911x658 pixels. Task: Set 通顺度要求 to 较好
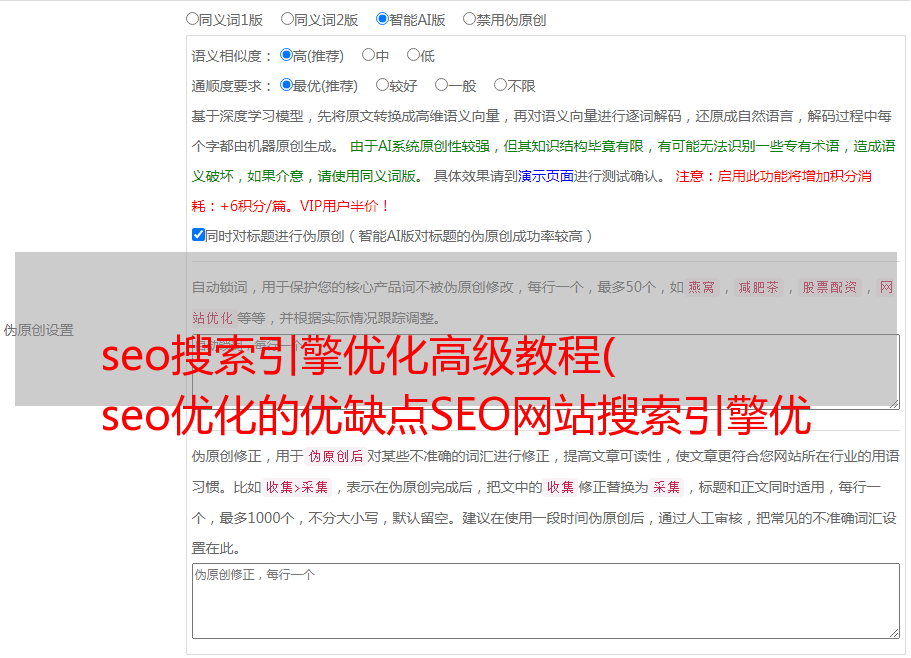click(382, 85)
